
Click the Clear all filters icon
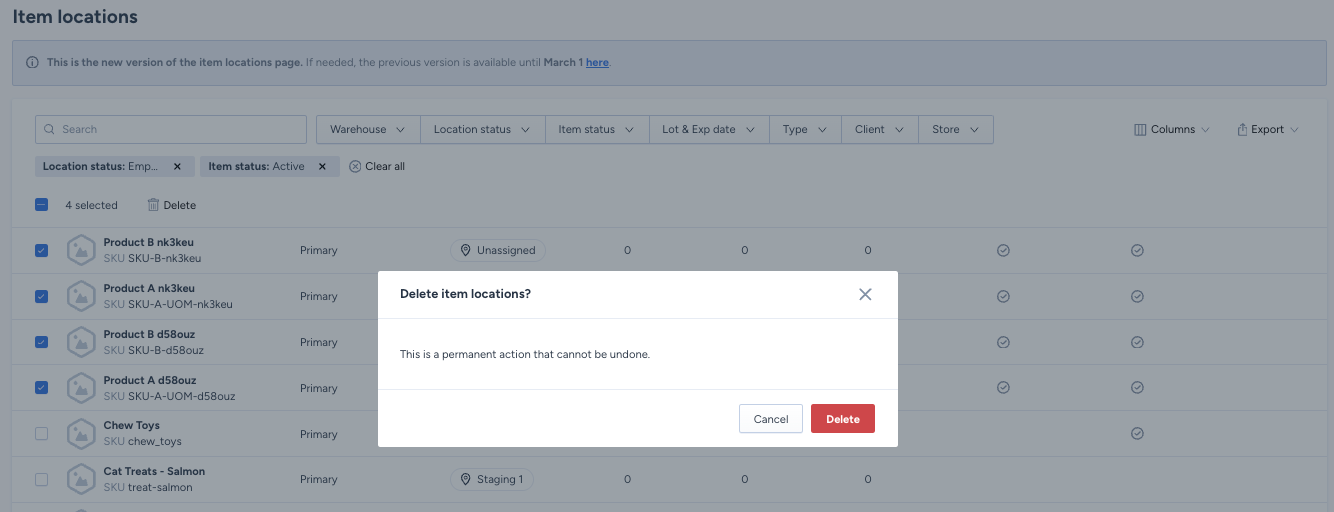point(355,167)
